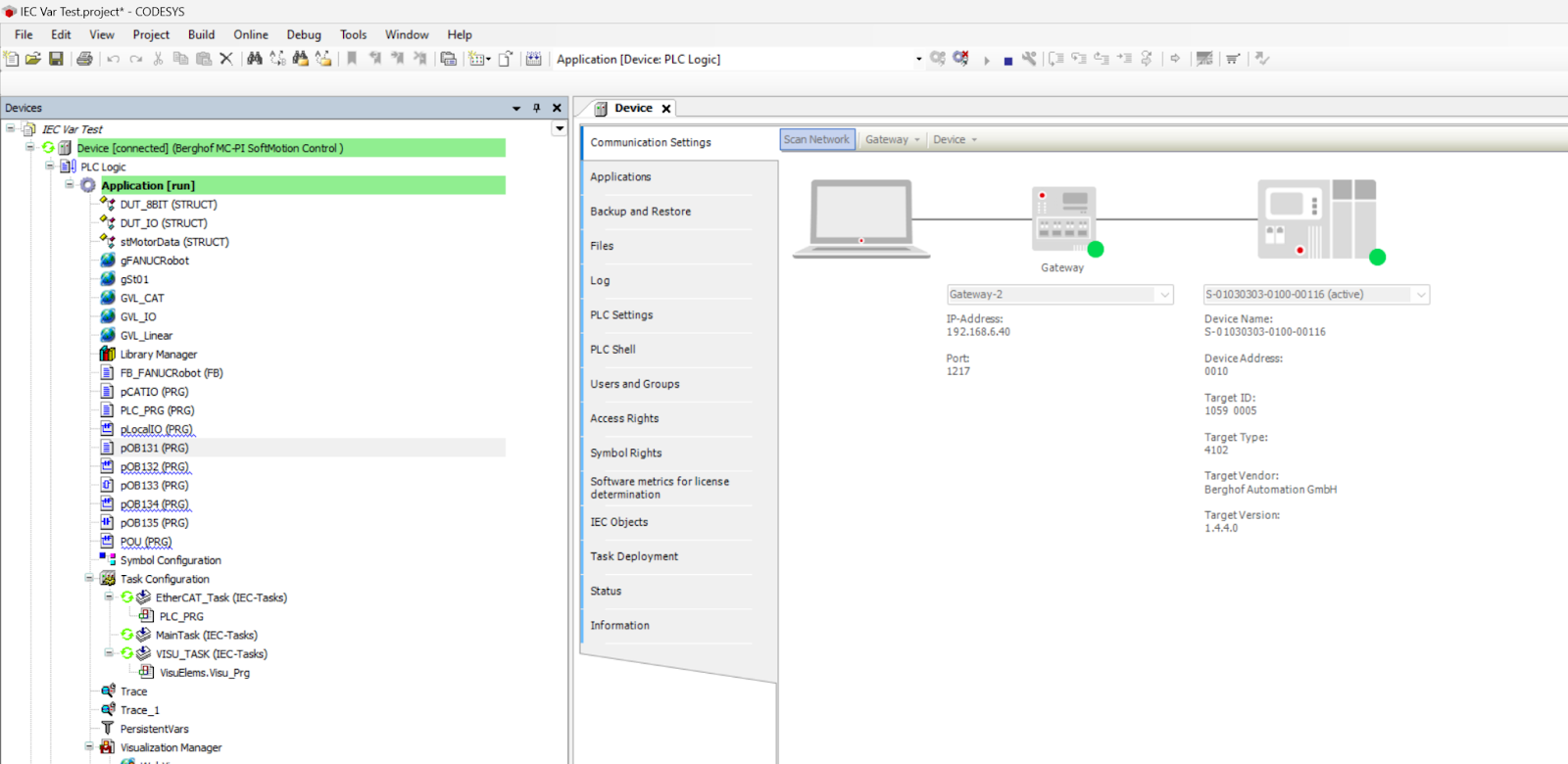Image resolution: width=1568 pixels, height=764 pixels.
Task: Collapse the Task Configuration node
Action: 88,578
